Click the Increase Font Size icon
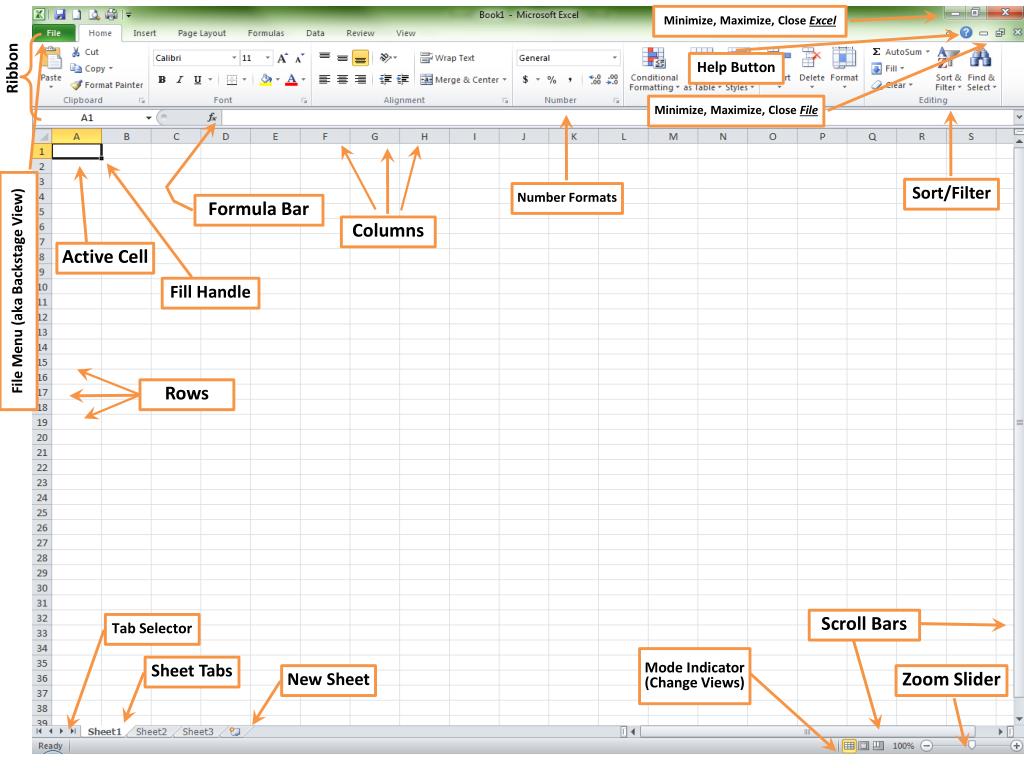Viewport: 1024px width, 768px height. (x=282, y=58)
